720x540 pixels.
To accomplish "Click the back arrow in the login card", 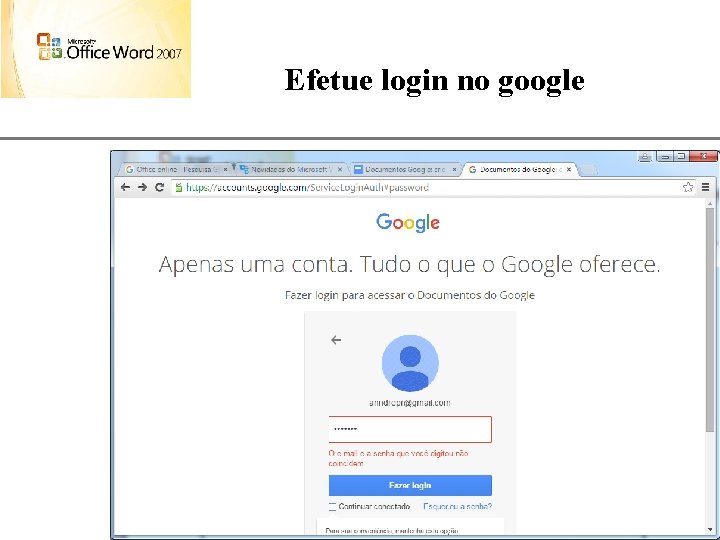I will coord(336,340).
